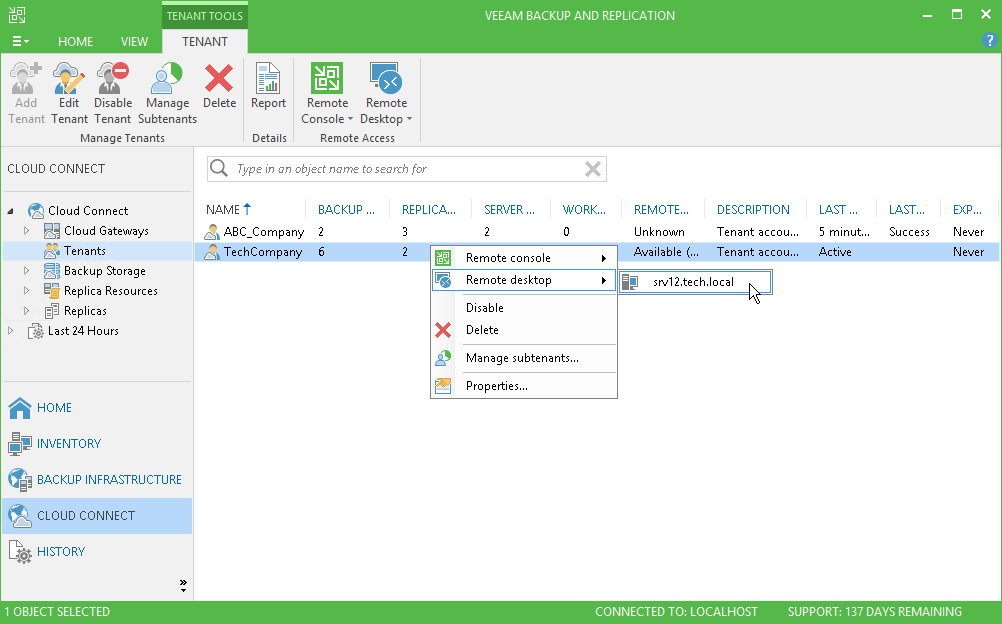Viewport: 1002px width, 624px height.
Task: Click the TechCompany tenant icon
Action: click(212, 252)
